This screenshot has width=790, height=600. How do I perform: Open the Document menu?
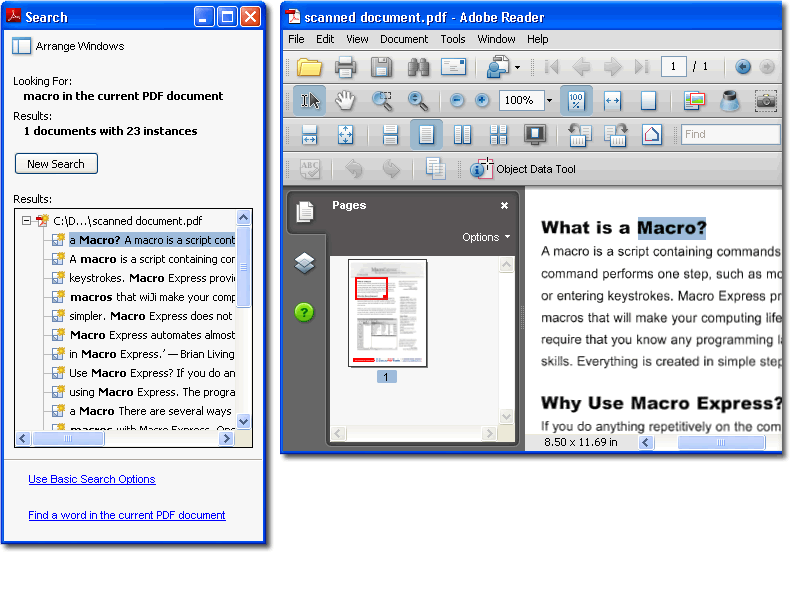tap(404, 39)
